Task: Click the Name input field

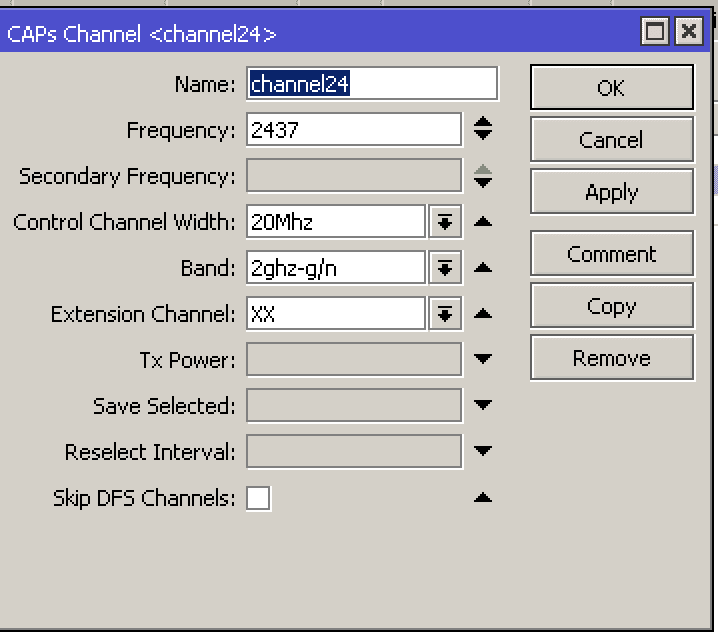Action: click(x=372, y=84)
